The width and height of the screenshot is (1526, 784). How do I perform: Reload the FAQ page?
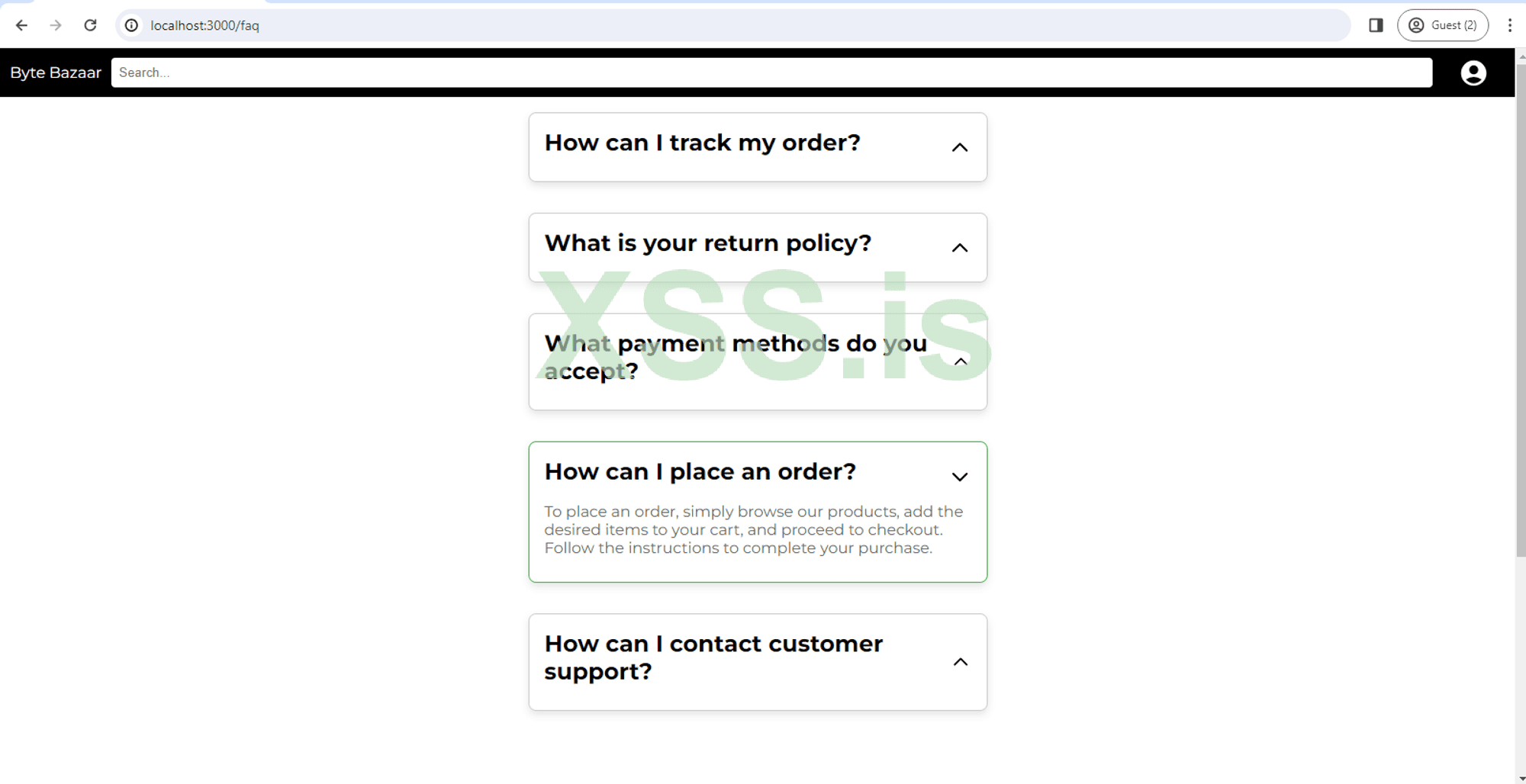[x=90, y=25]
